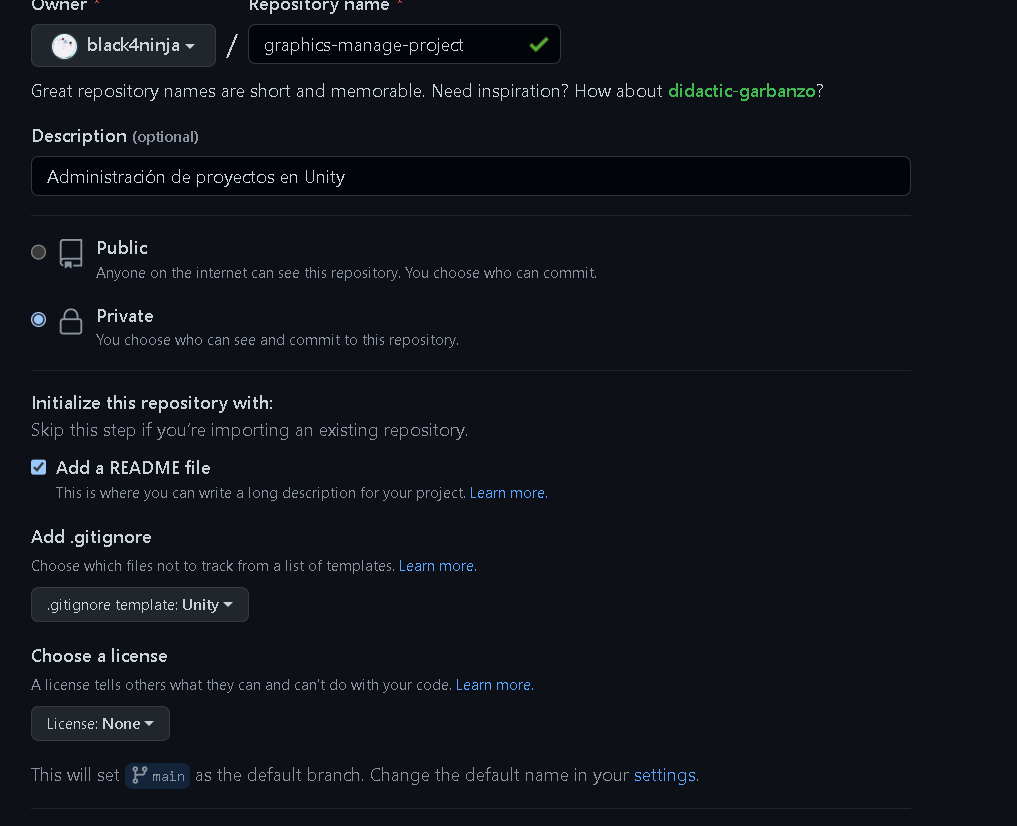Click Learn more link under license section
Image resolution: width=1017 pixels, height=826 pixels.
point(494,685)
